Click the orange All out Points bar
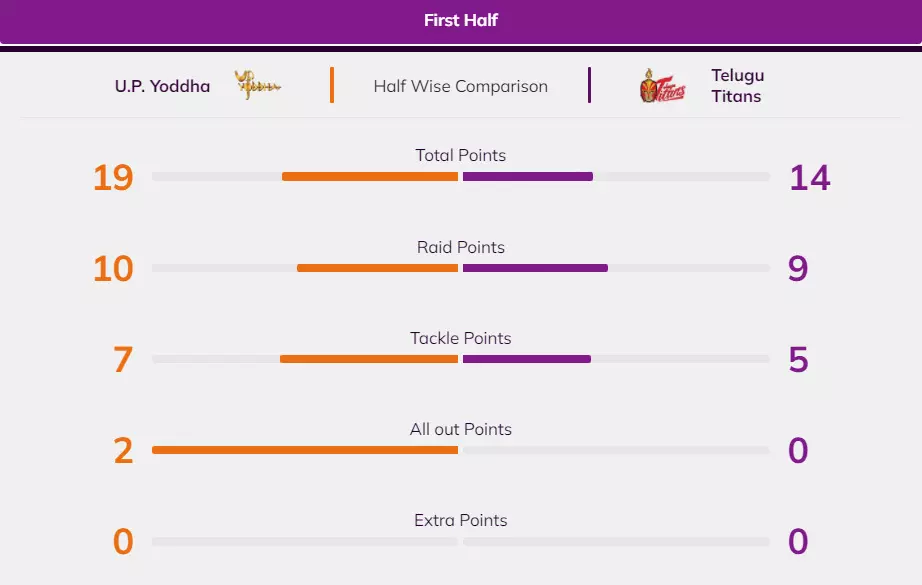The image size is (922, 585). (x=305, y=450)
